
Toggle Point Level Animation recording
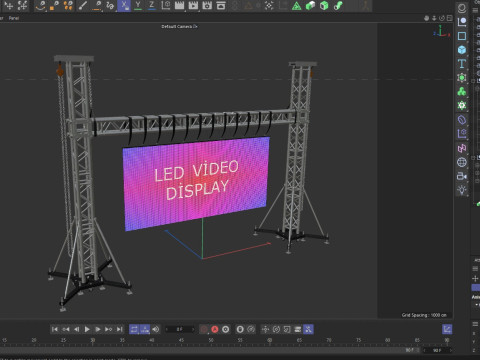tap(308, 329)
